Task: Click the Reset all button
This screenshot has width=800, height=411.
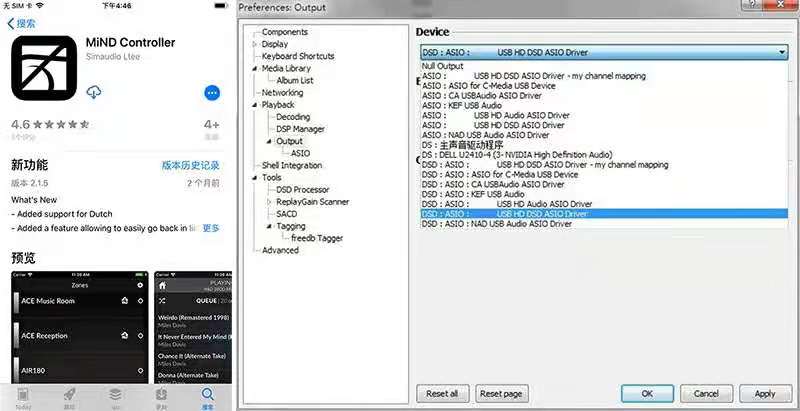Action: (442, 394)
